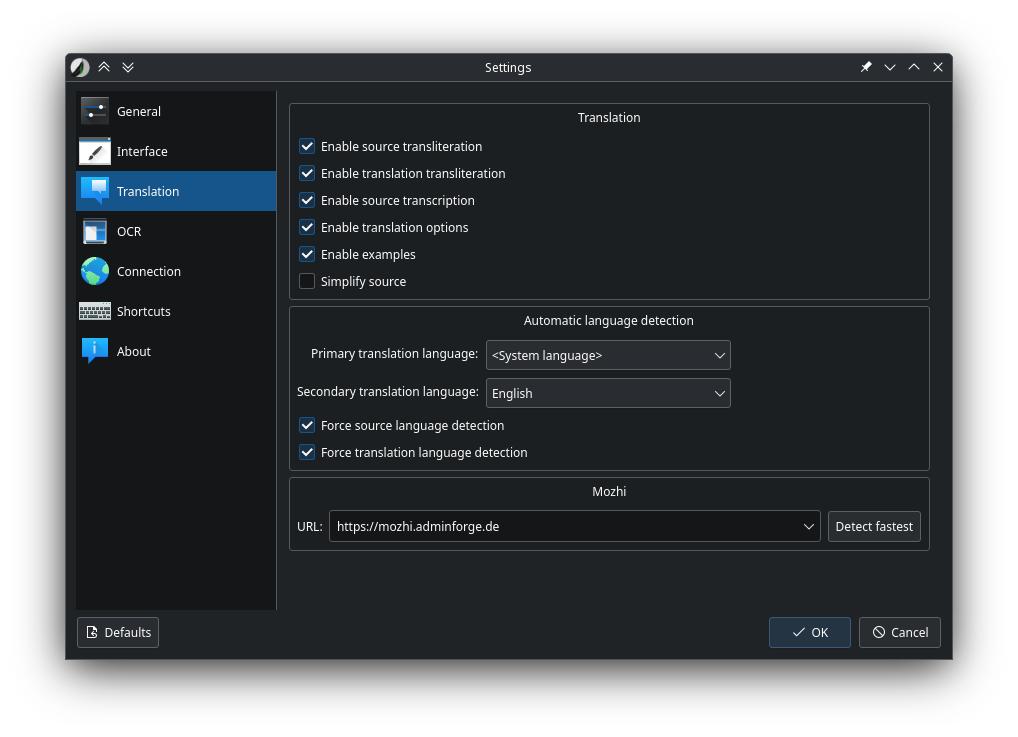Viewport: 1018px width, 737px height.
Task: Click the Shortcuts keyboard icon
Action: (95, 311)
